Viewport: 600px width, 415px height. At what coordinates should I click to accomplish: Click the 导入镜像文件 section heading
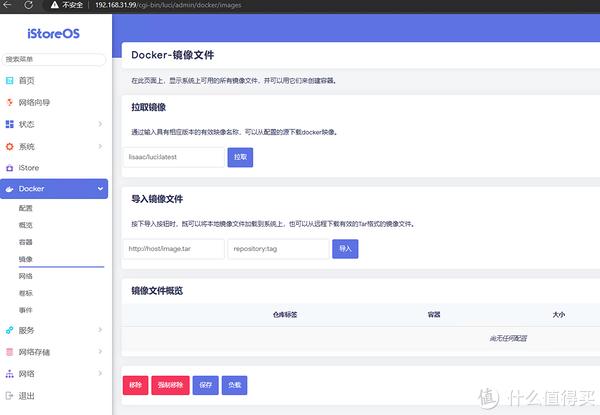pyautogui.click(x=157, y=199)
